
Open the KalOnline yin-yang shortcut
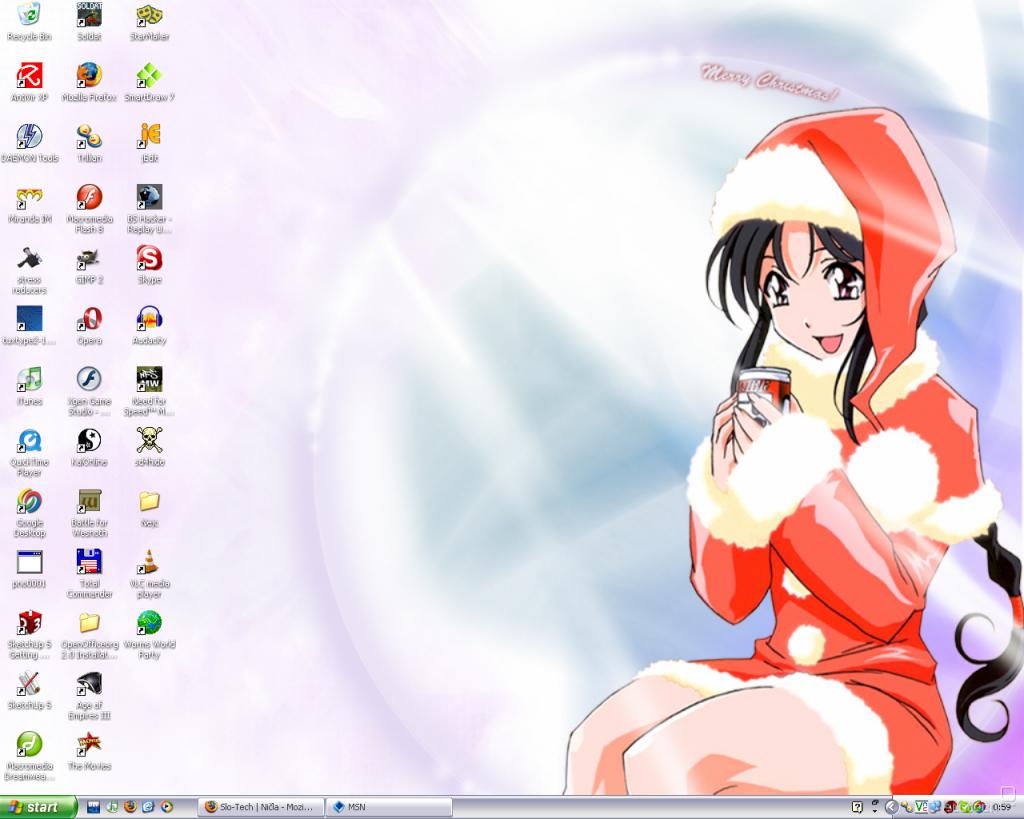pos(89,447)
